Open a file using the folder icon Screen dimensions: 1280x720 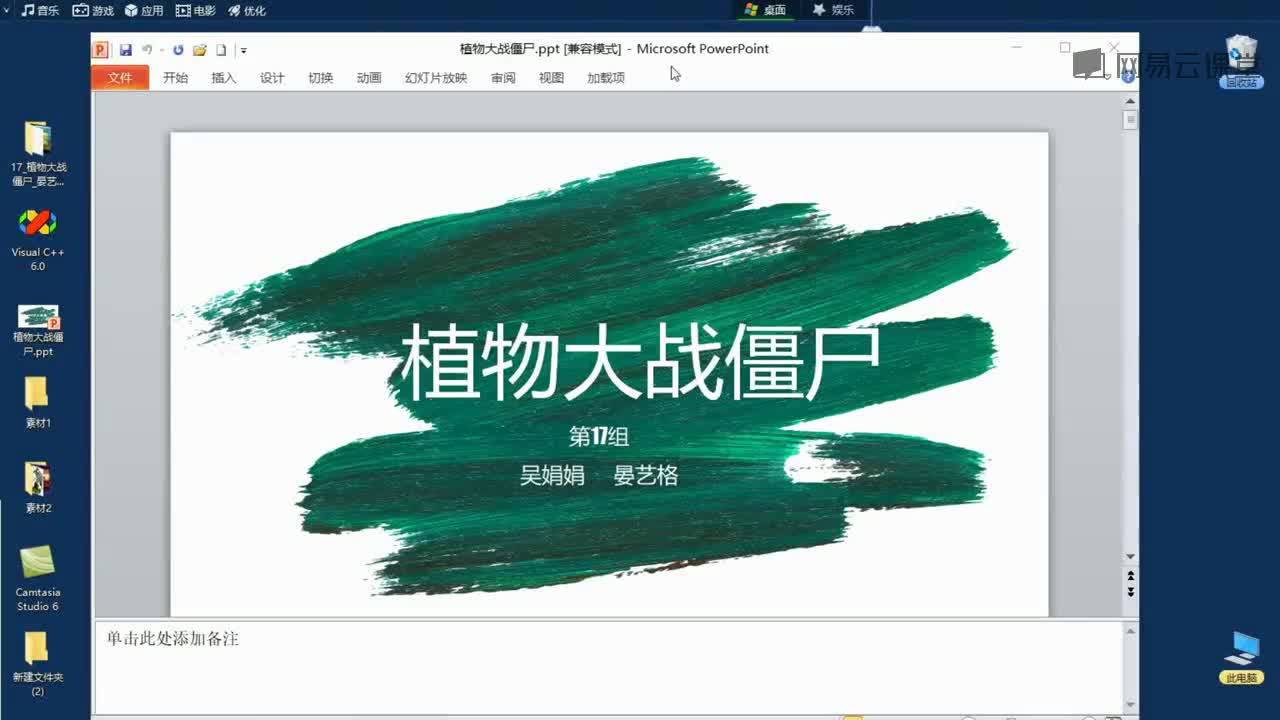tap(200, 50)
